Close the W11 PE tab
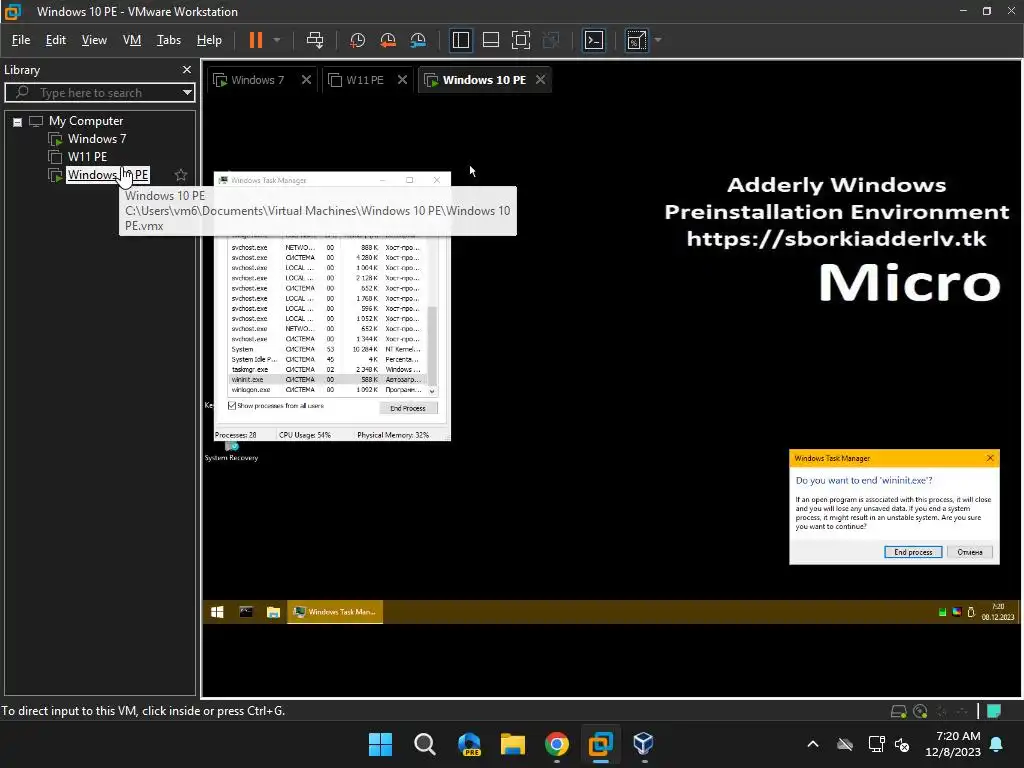The height and width of the screenshot is (768, 1024). (x=402, y=80)
